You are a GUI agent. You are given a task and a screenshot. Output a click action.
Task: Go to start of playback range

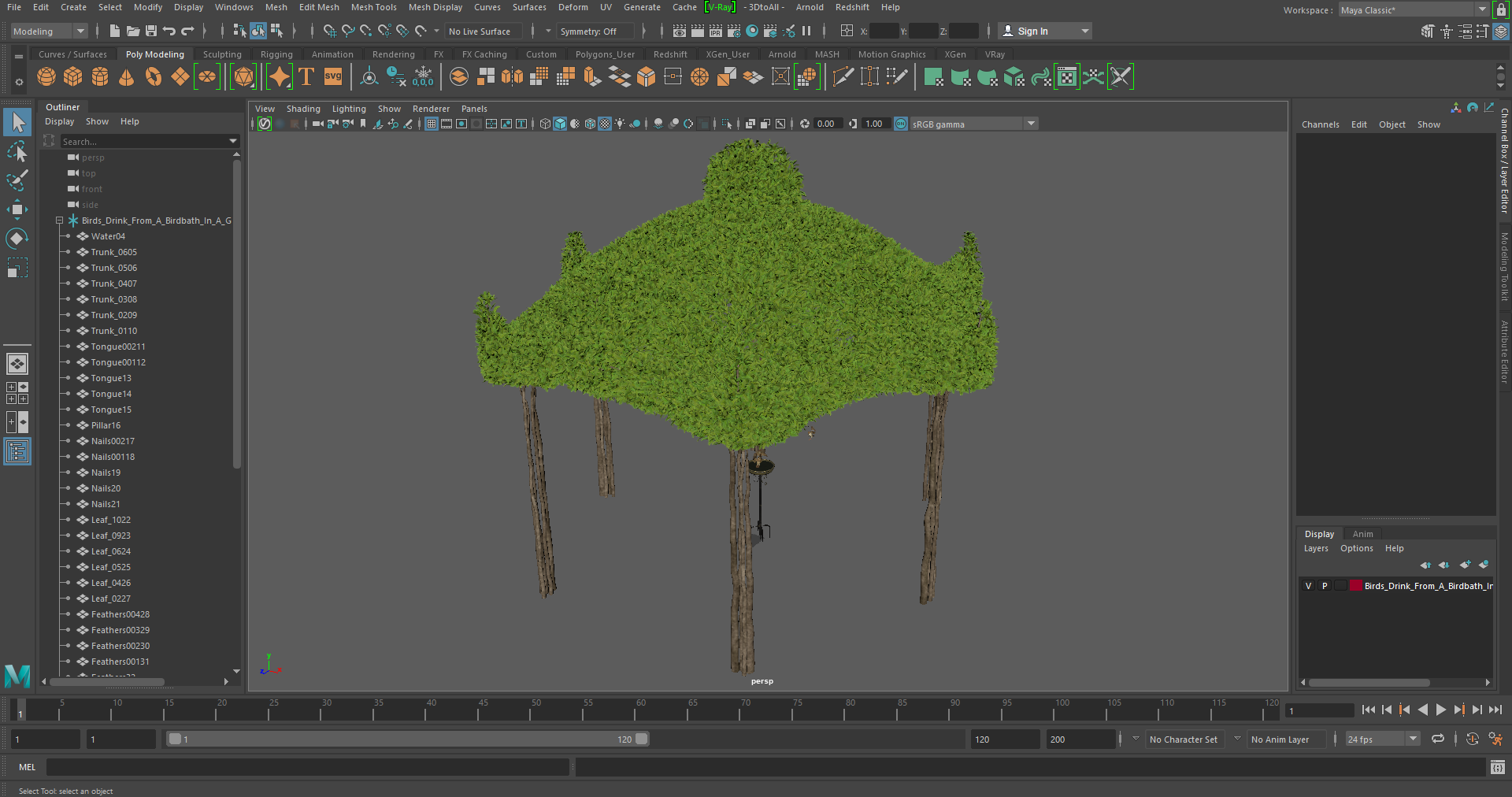(1369, 710)
